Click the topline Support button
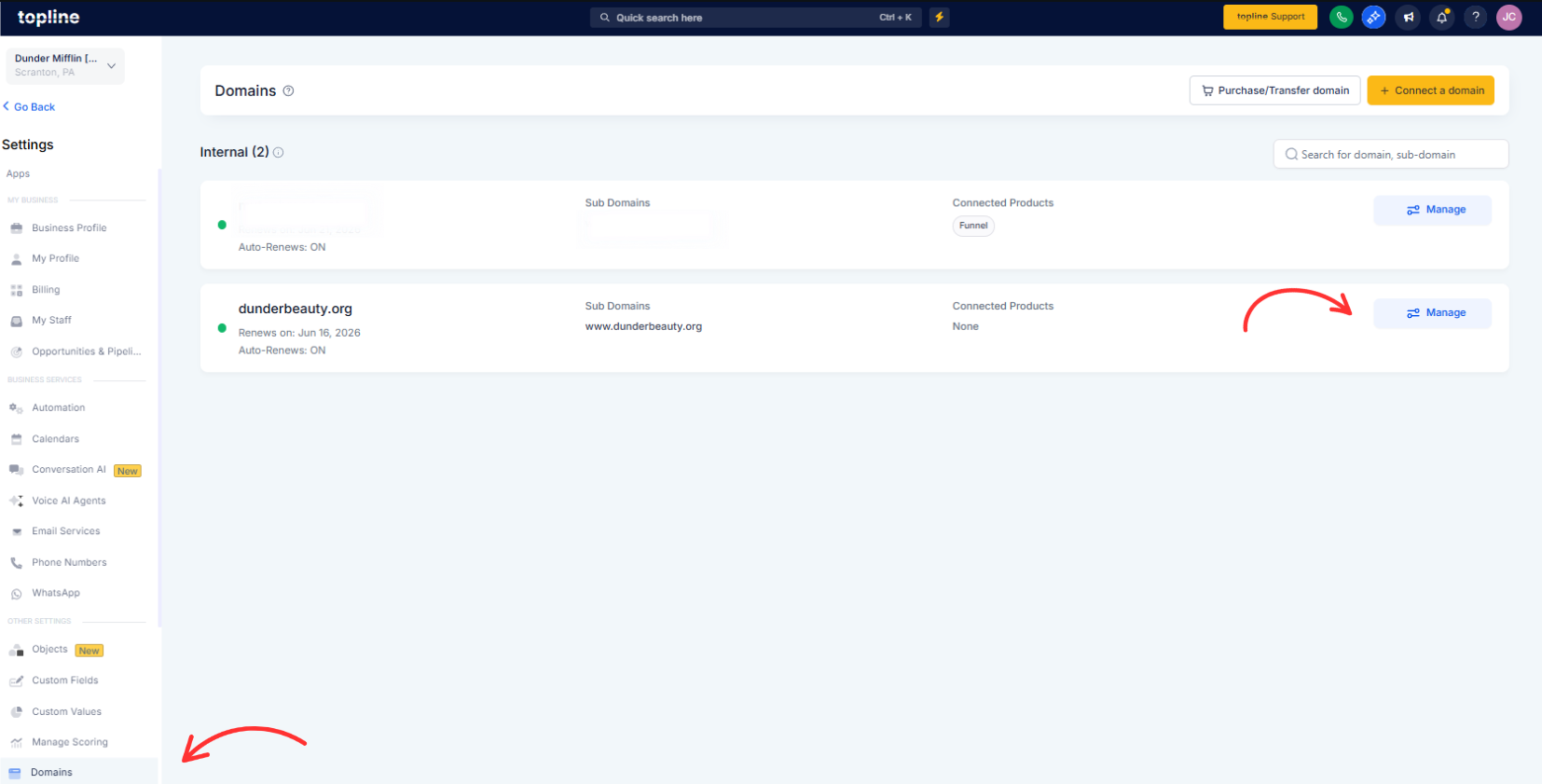The height and width of the screenshot is (784, 1542). [1270, 17]
